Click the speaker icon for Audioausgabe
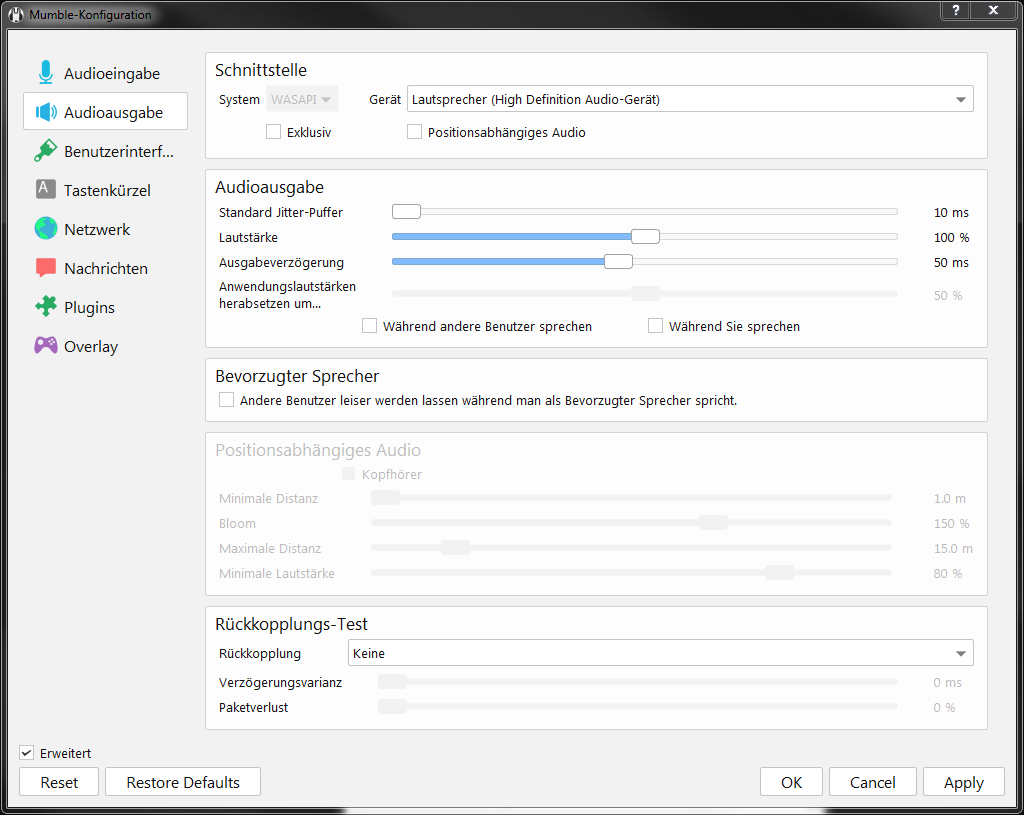This screenshot has width=1024, height=815. coord(46,112)
